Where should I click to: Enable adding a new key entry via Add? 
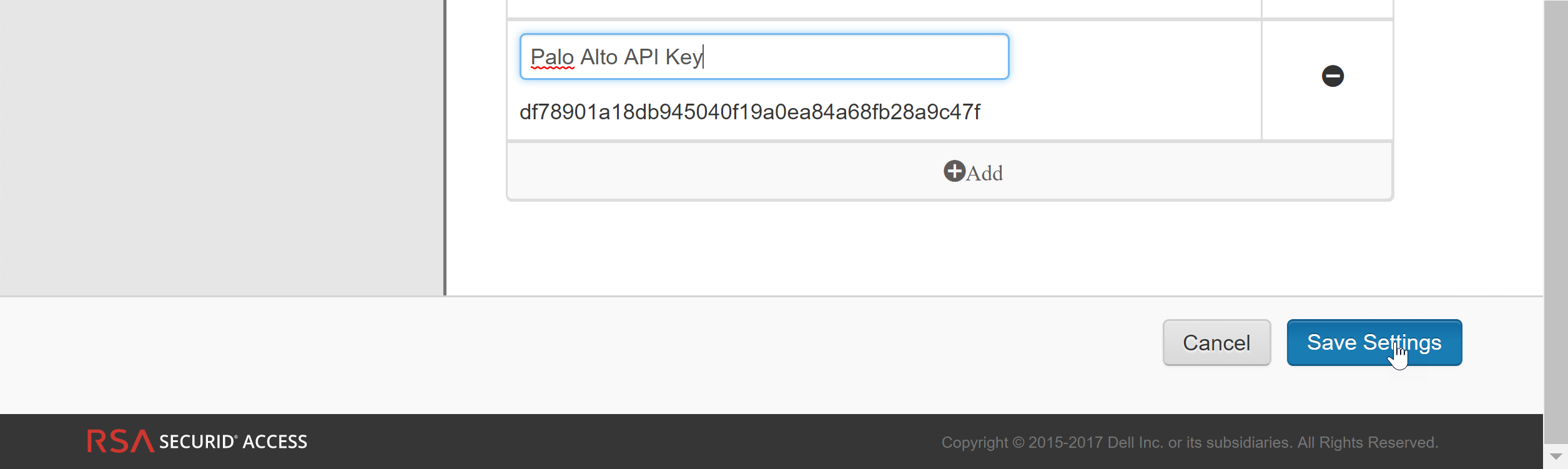point(972,172)
